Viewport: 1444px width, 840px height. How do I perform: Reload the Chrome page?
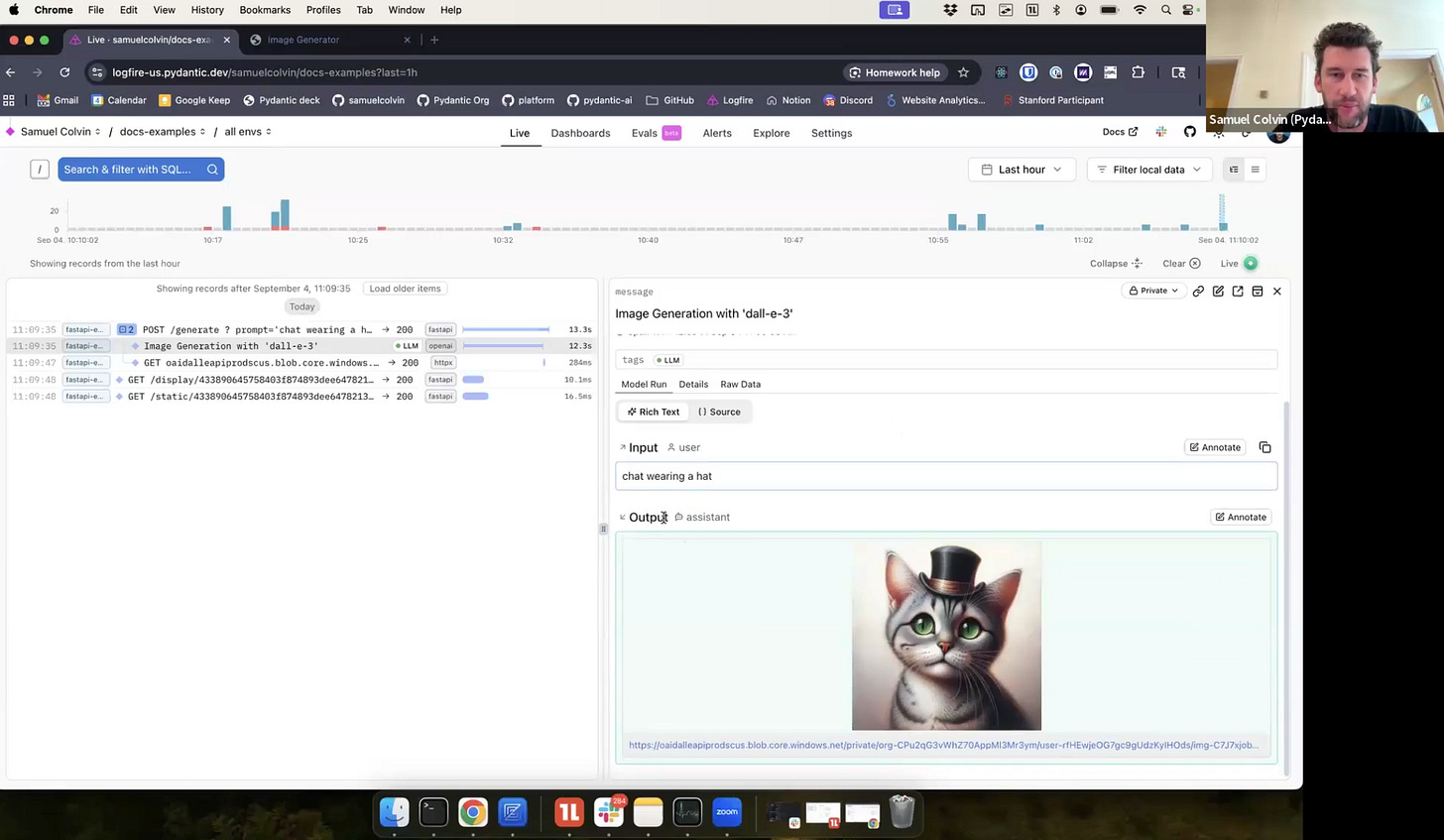[64, 72]
